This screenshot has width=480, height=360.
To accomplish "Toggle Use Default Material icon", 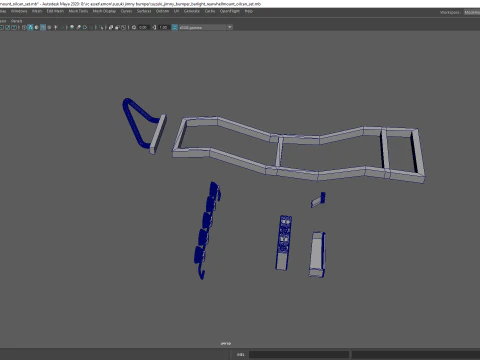I will point(37,27).
